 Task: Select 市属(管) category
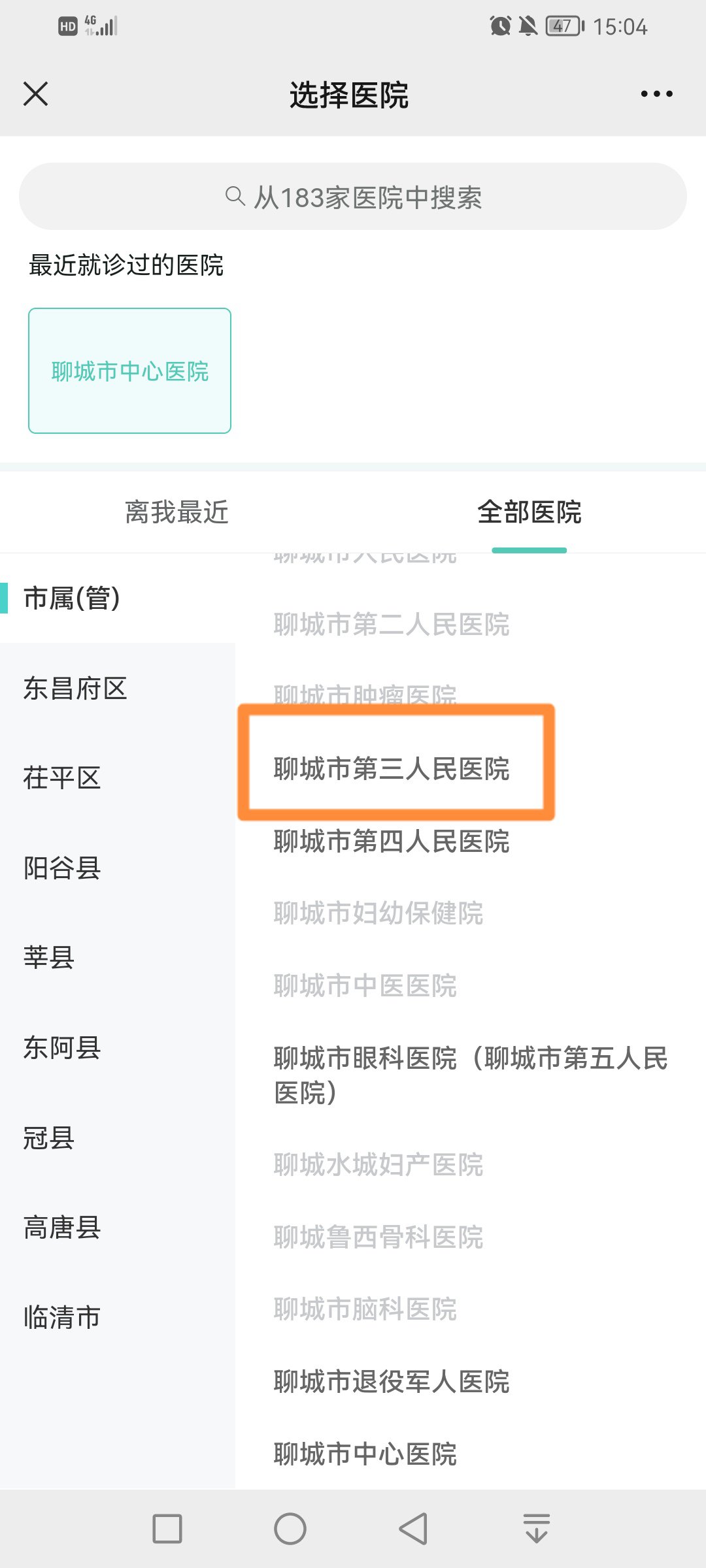click(72, 598)
